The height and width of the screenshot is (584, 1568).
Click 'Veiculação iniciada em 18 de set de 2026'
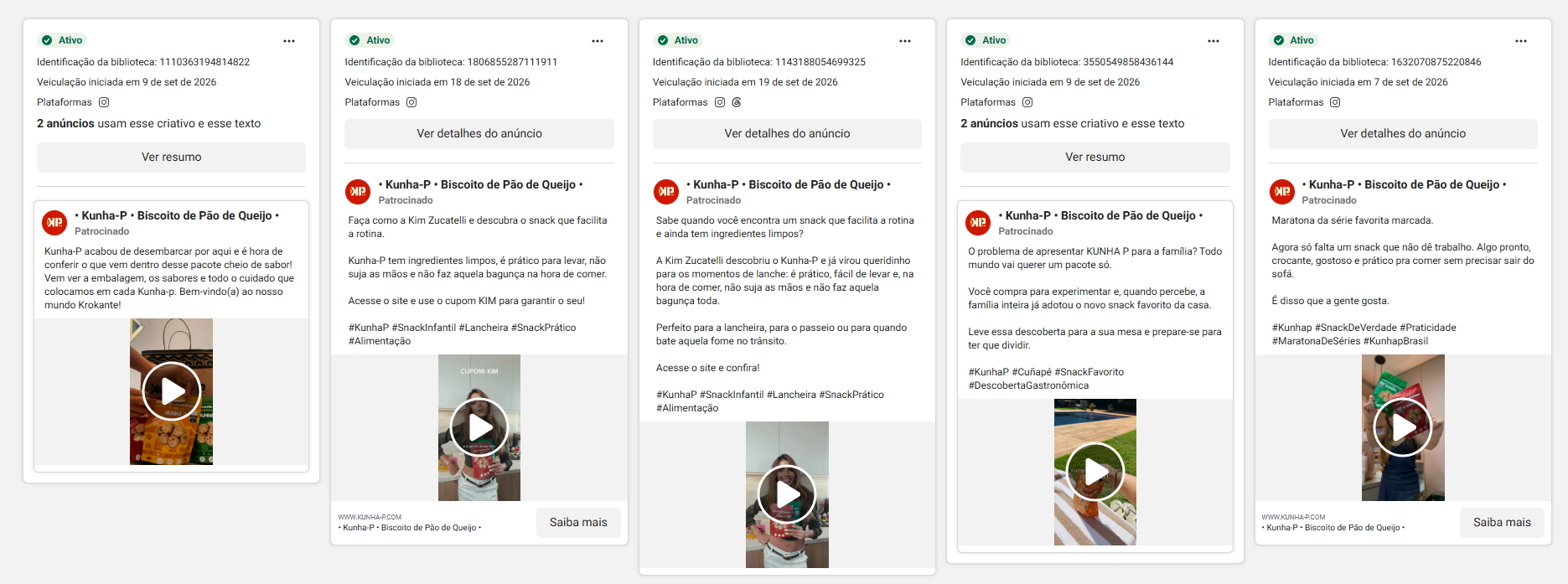pos(437,82)
